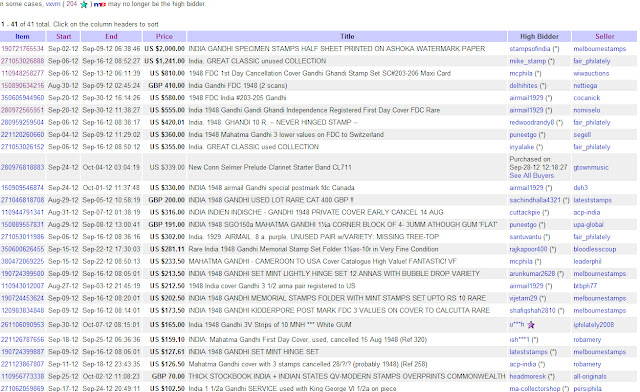Open item 190721765534
Image resolution: width=640 pixels, height=392 pixels.
tap(22, 49)
